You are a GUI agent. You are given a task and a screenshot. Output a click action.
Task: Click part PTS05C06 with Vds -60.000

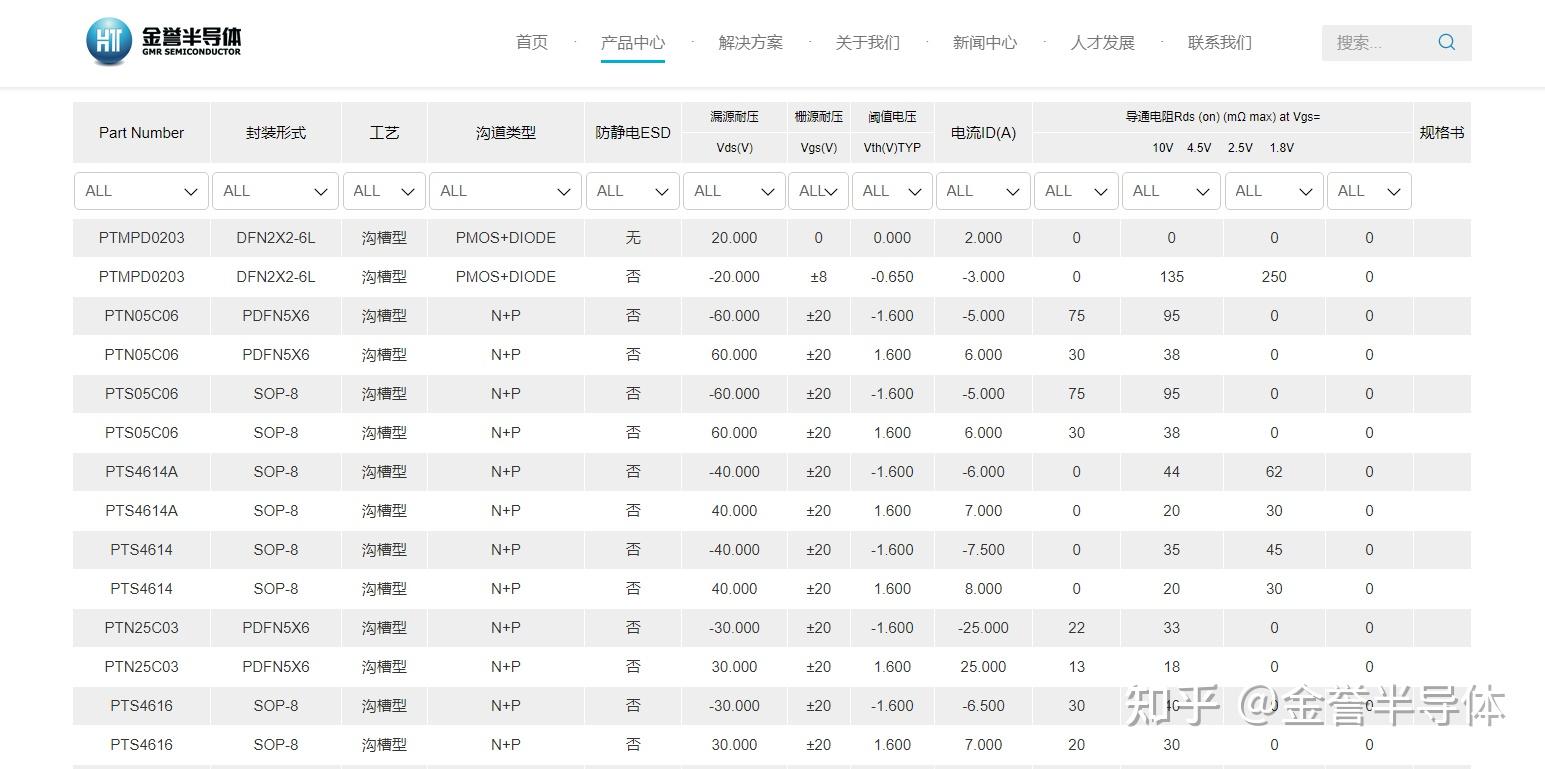tap(141, 394)
